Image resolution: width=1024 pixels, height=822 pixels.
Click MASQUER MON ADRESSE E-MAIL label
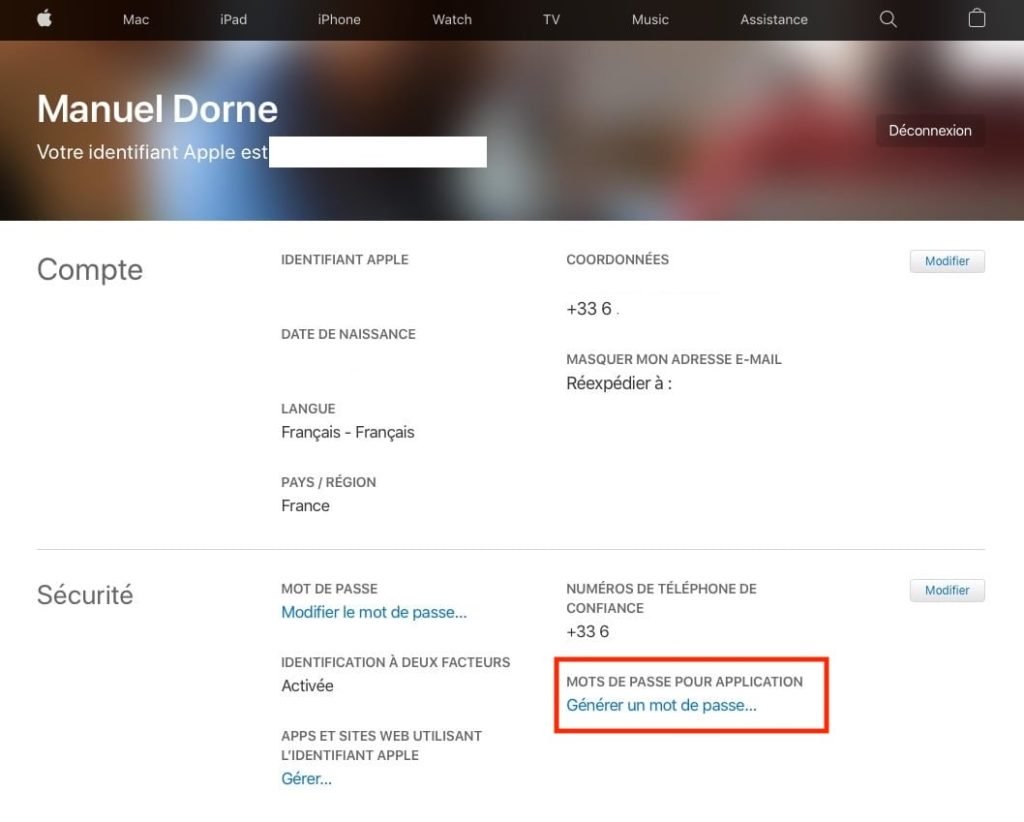673,359
